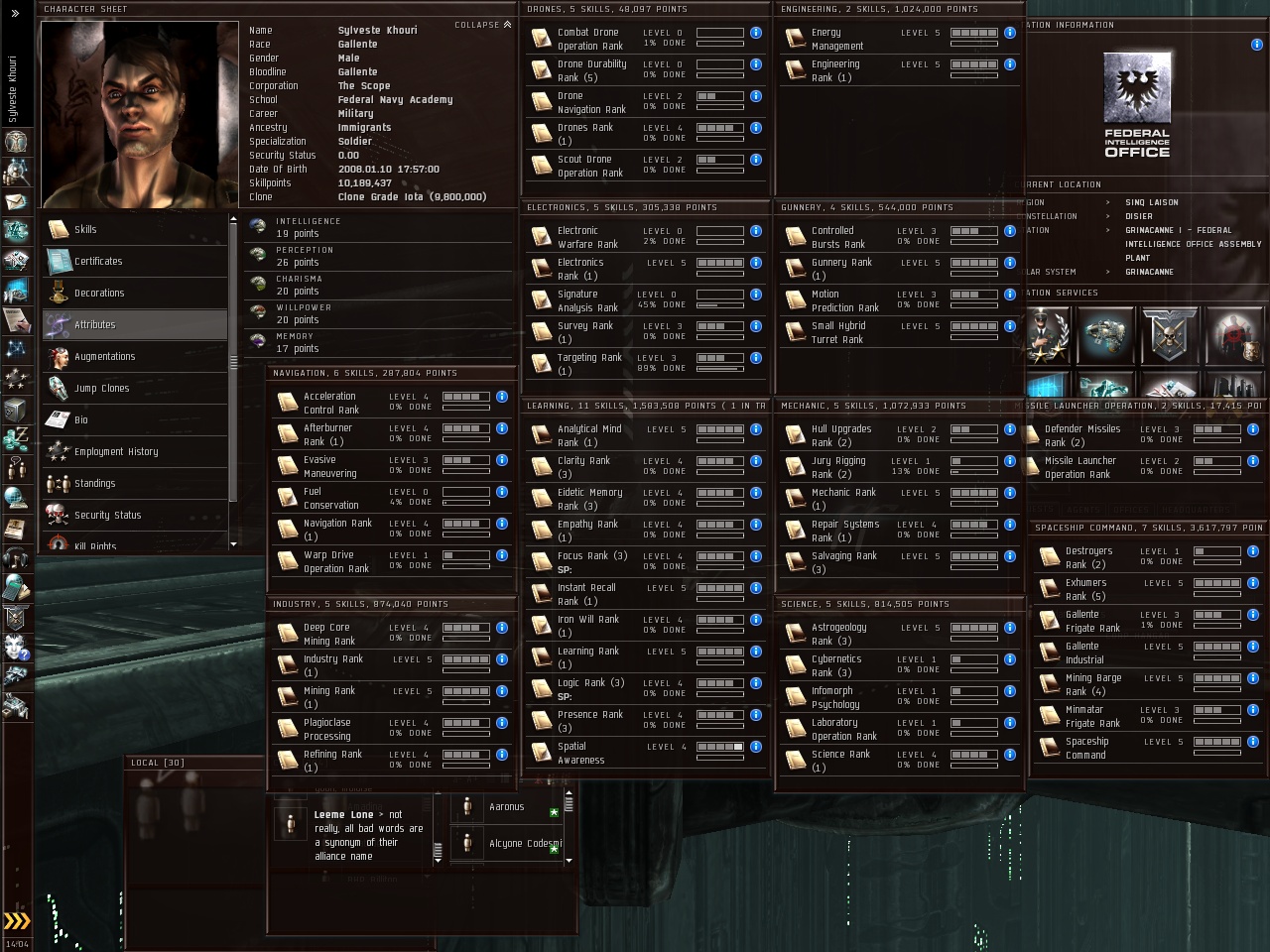
Task: Collapse the Drones skill group header
Action: point(647,9)
